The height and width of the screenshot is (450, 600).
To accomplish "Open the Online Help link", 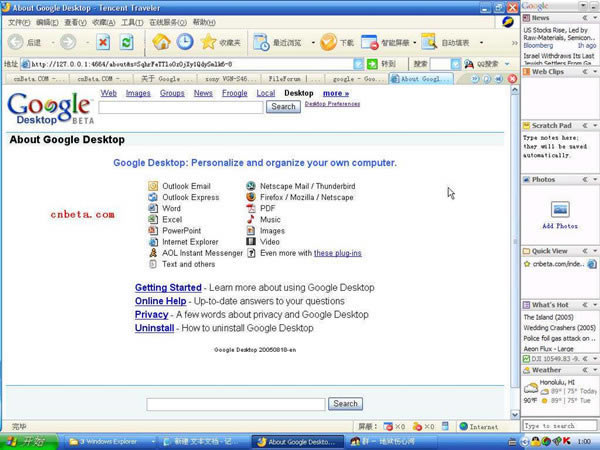I will pos(160,301).
